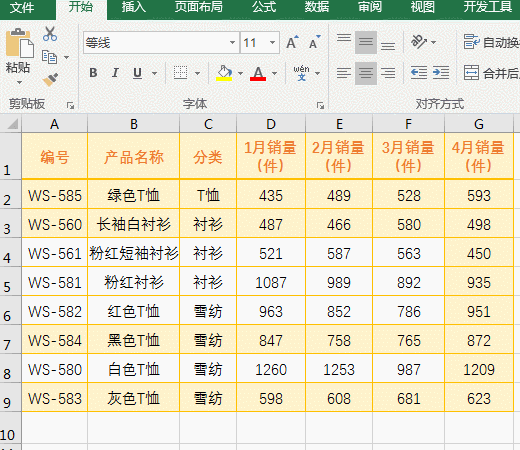
Task: Select column G header
Action: pyautogui.click(x=479, y=124)
